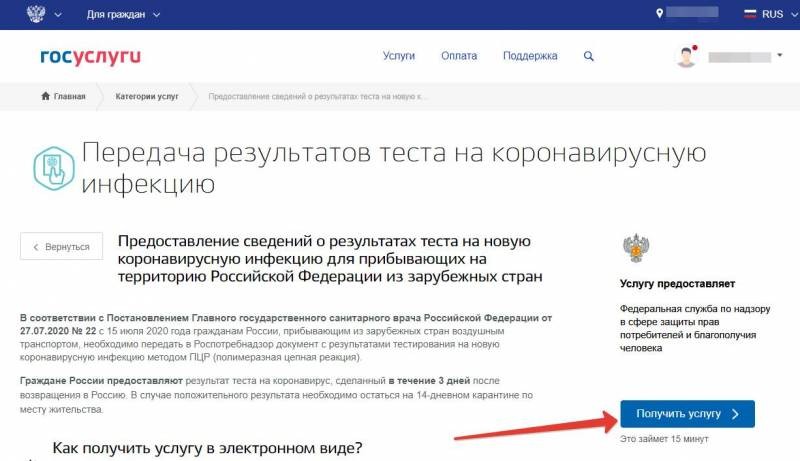
Task: Click the Russian flag icon
Action: click(x=749, y=14)
